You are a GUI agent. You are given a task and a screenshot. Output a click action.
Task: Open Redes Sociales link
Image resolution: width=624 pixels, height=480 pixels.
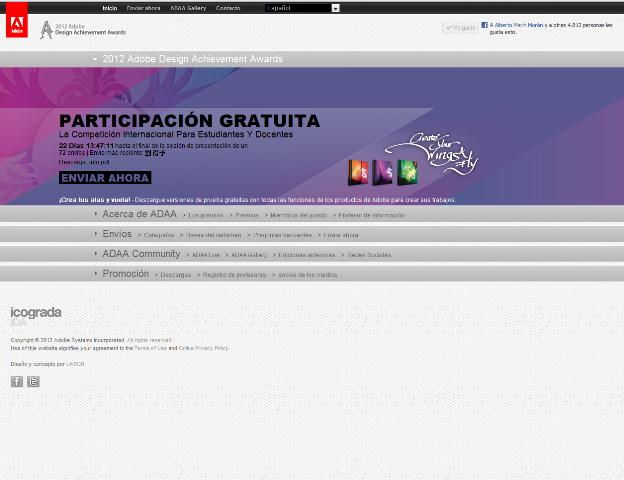(x=369, y=255)
